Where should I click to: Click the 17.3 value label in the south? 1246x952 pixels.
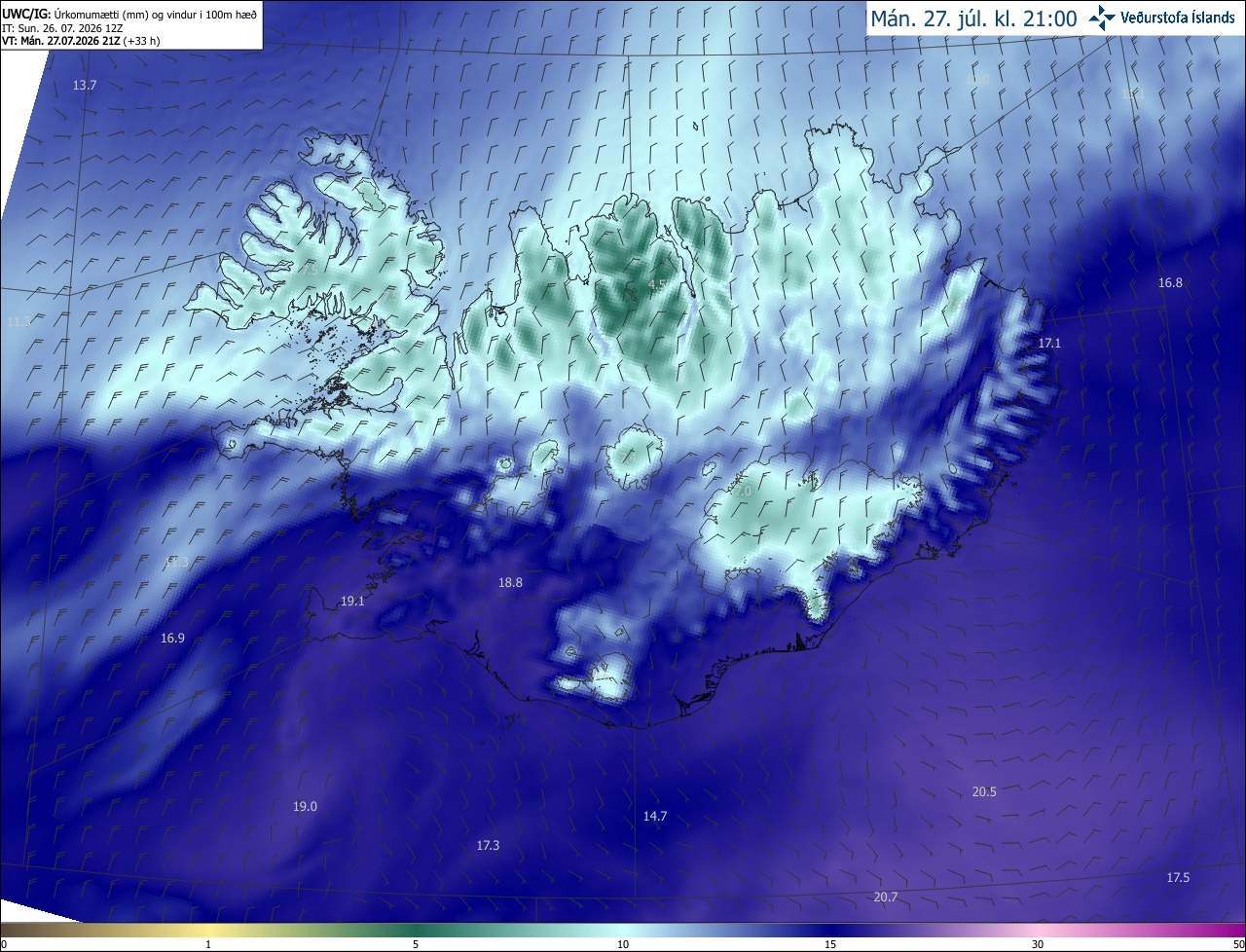point(488,845)
